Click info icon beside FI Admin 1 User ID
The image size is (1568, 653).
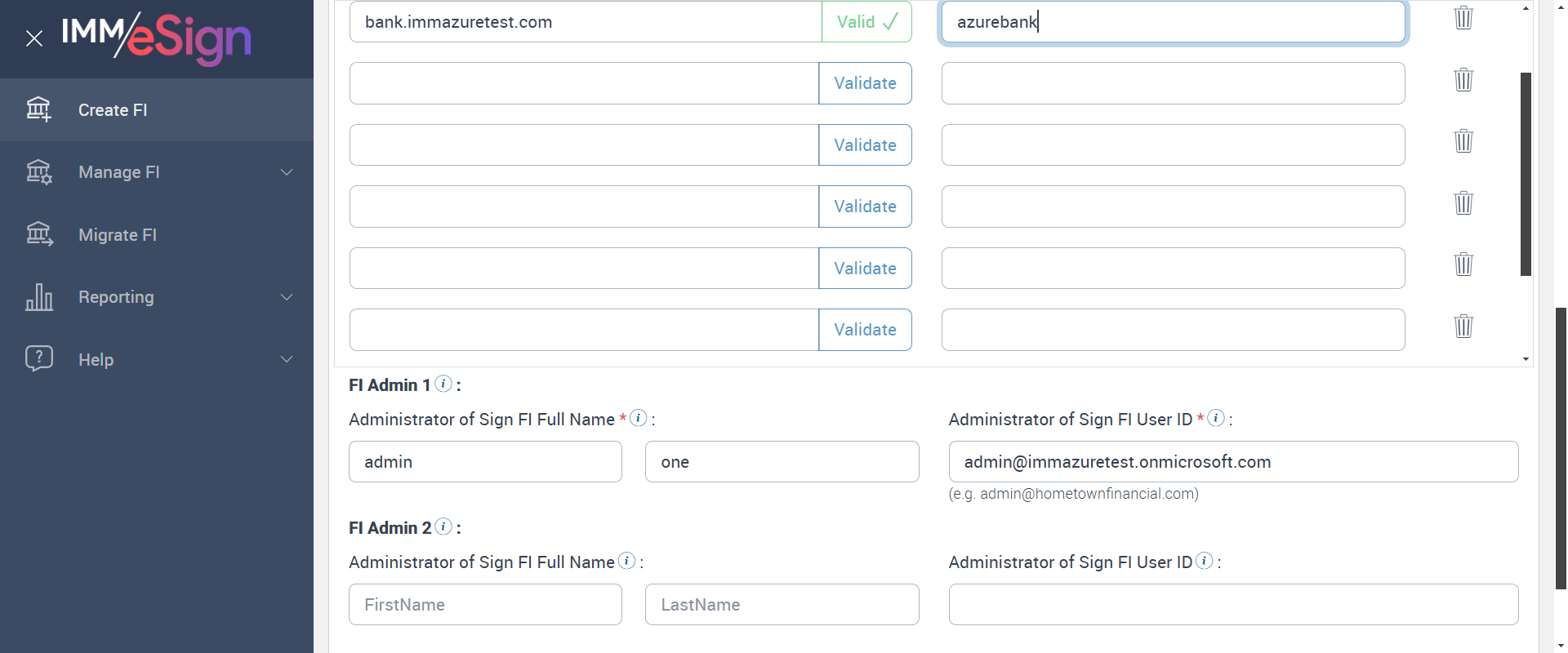pyautogui.click(x=1216, y=418)
